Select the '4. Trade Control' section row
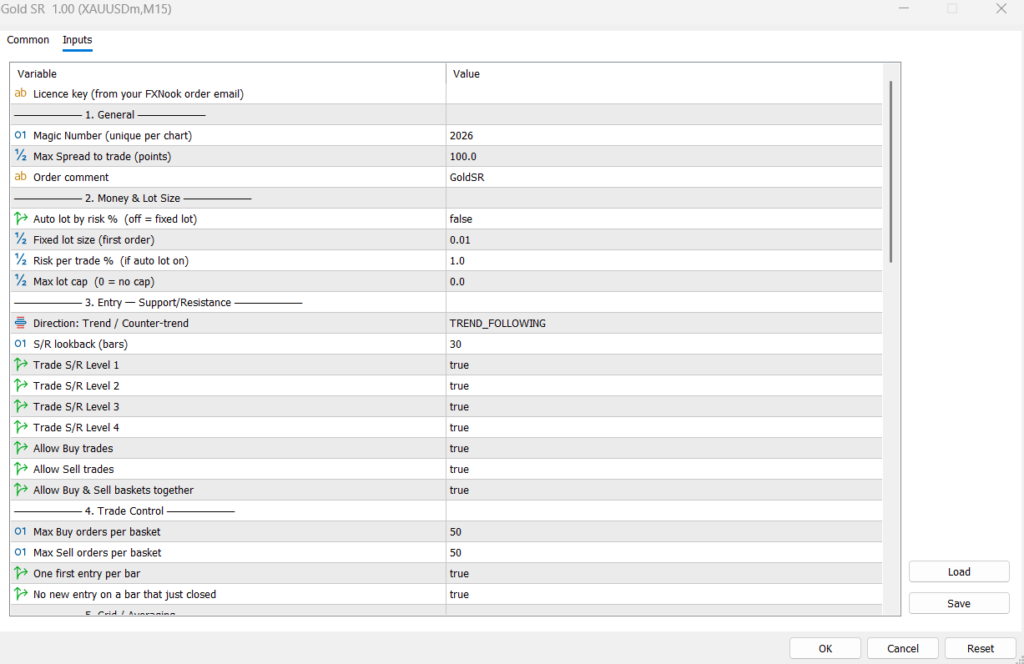Viewport: 1024px width, 664px height. 446,511
